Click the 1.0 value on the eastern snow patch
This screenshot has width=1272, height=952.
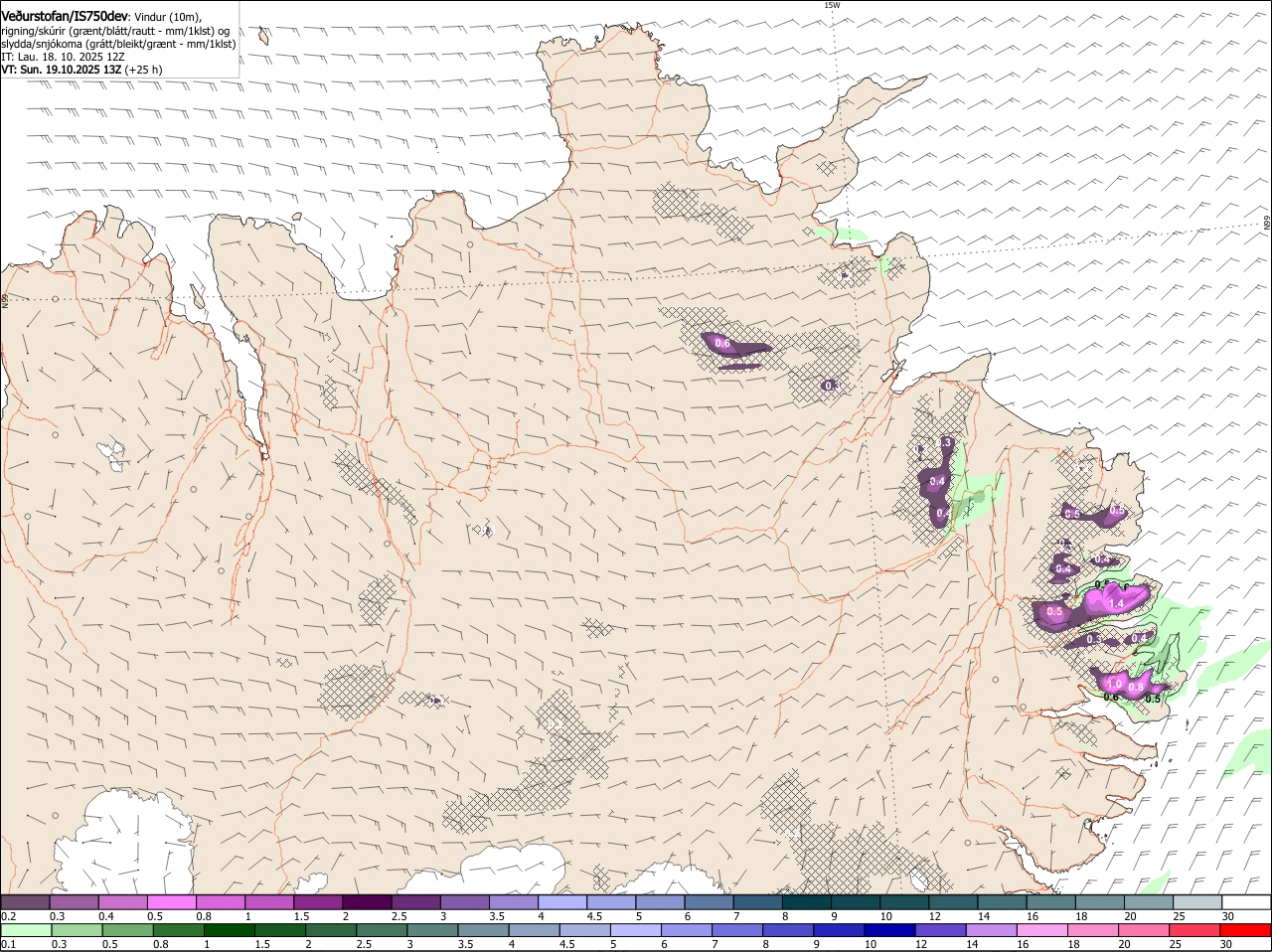pos(1114,684)
